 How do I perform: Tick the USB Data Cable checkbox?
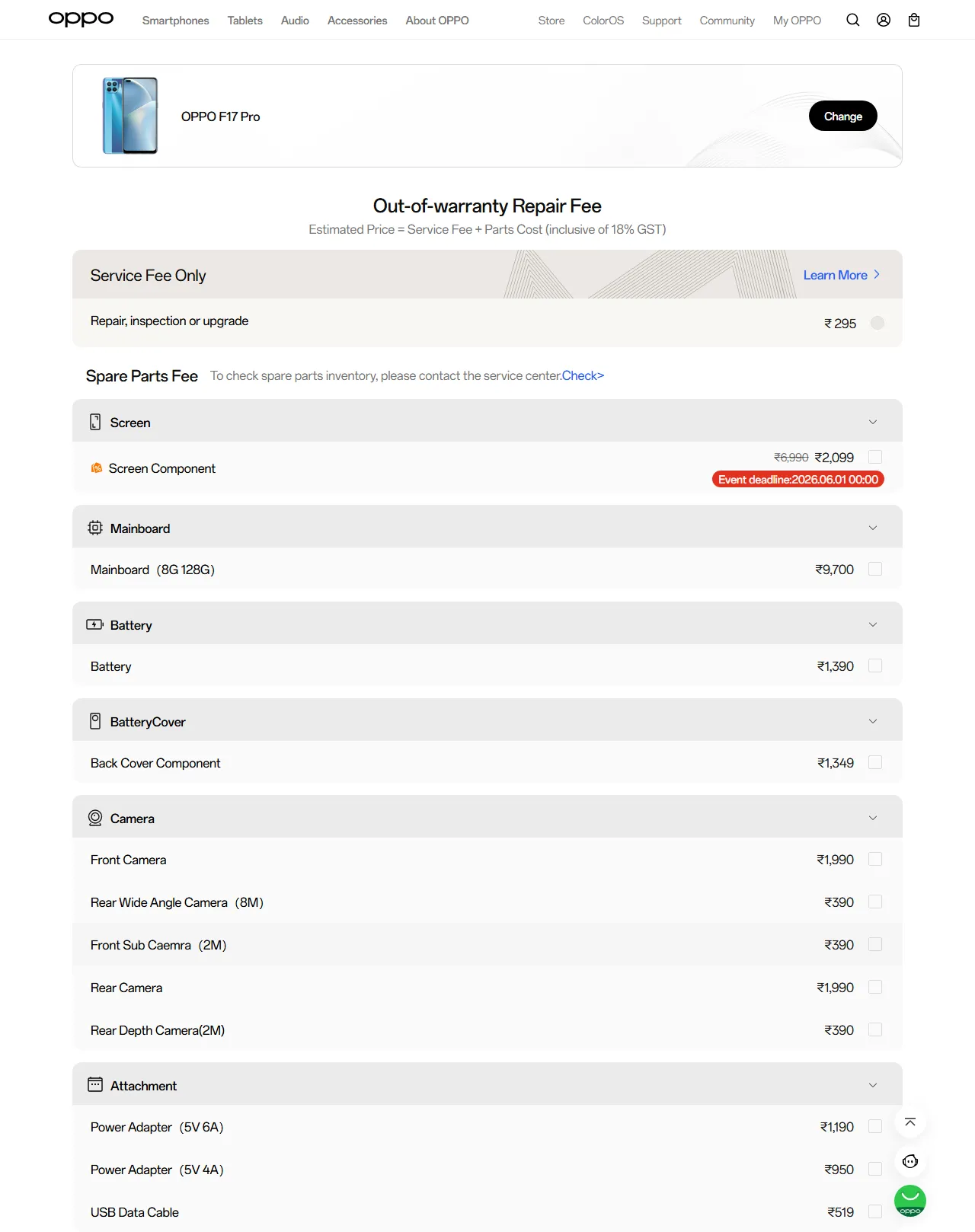(875, 1211)
